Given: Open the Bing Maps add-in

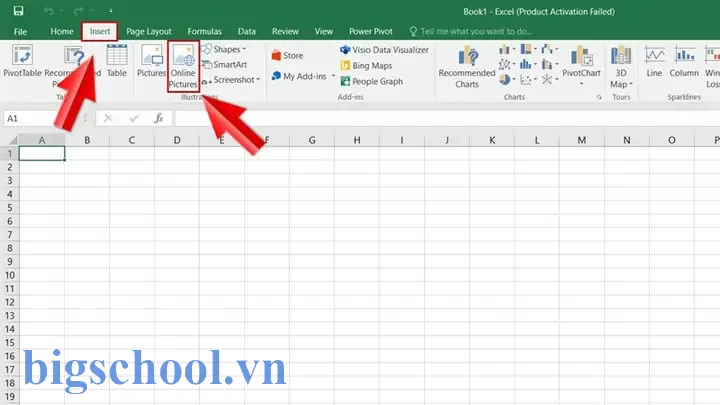Looking at the screenshot, I should pos(366,66).
